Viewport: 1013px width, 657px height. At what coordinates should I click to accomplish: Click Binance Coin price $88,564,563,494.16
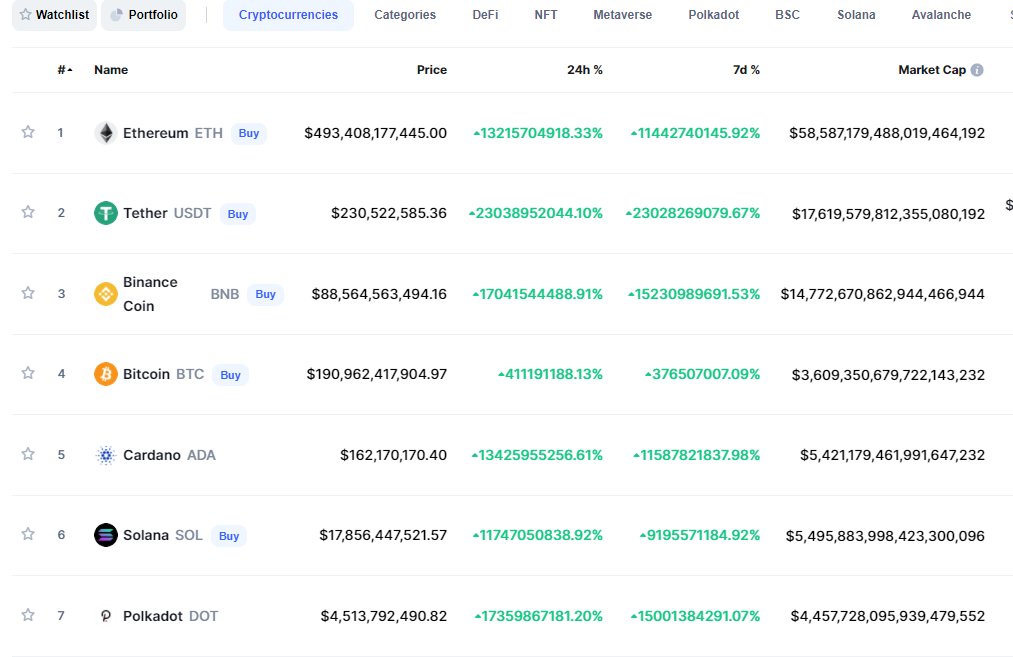379,294
